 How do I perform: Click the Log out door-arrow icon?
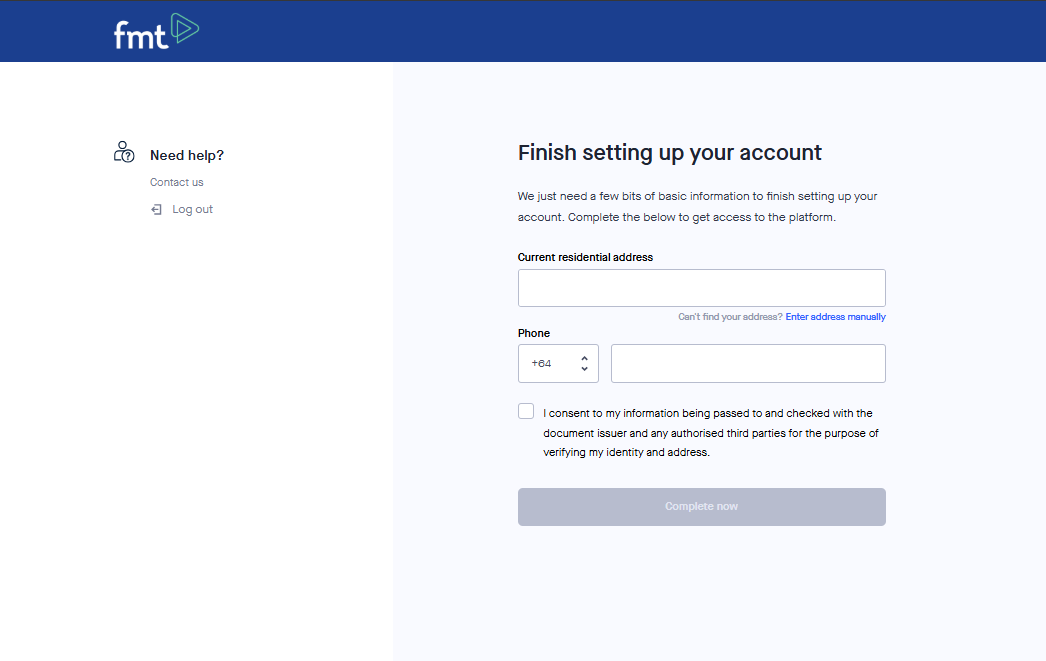click(x=156, y=210)
